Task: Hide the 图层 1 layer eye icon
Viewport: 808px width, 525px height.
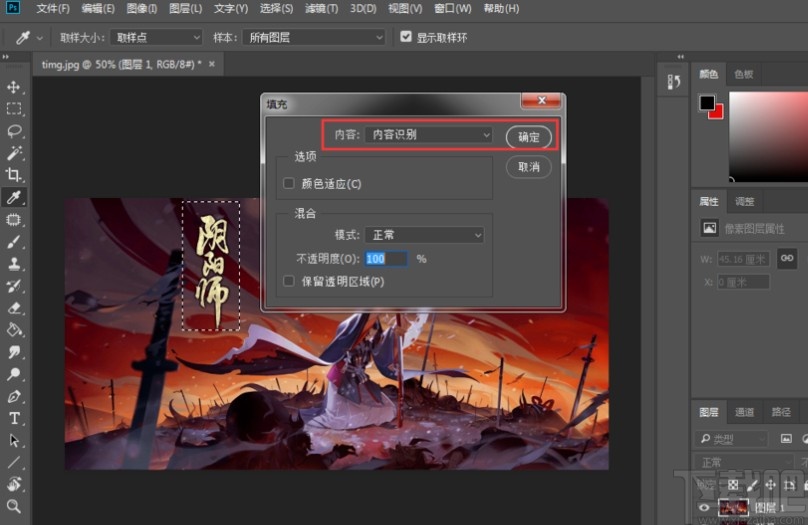Action: 703,508
